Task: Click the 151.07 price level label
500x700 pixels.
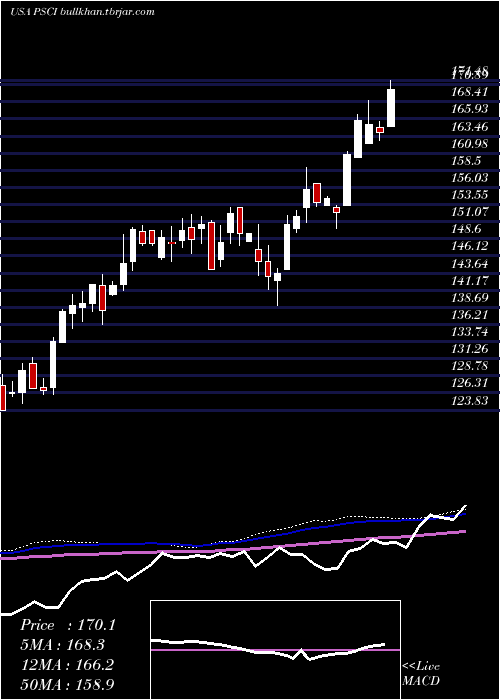Action: coord(470,212)
